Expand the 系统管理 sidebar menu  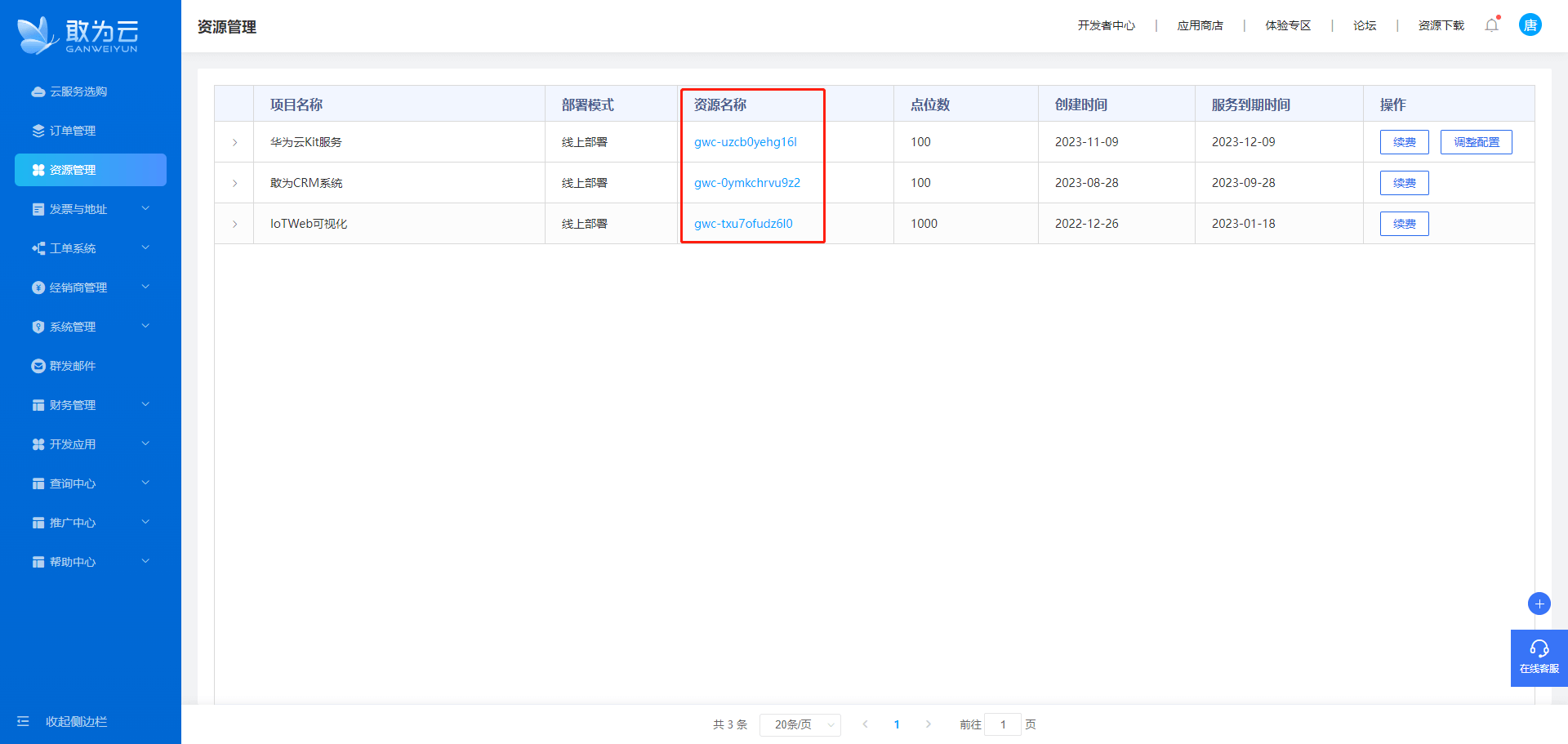90,327
